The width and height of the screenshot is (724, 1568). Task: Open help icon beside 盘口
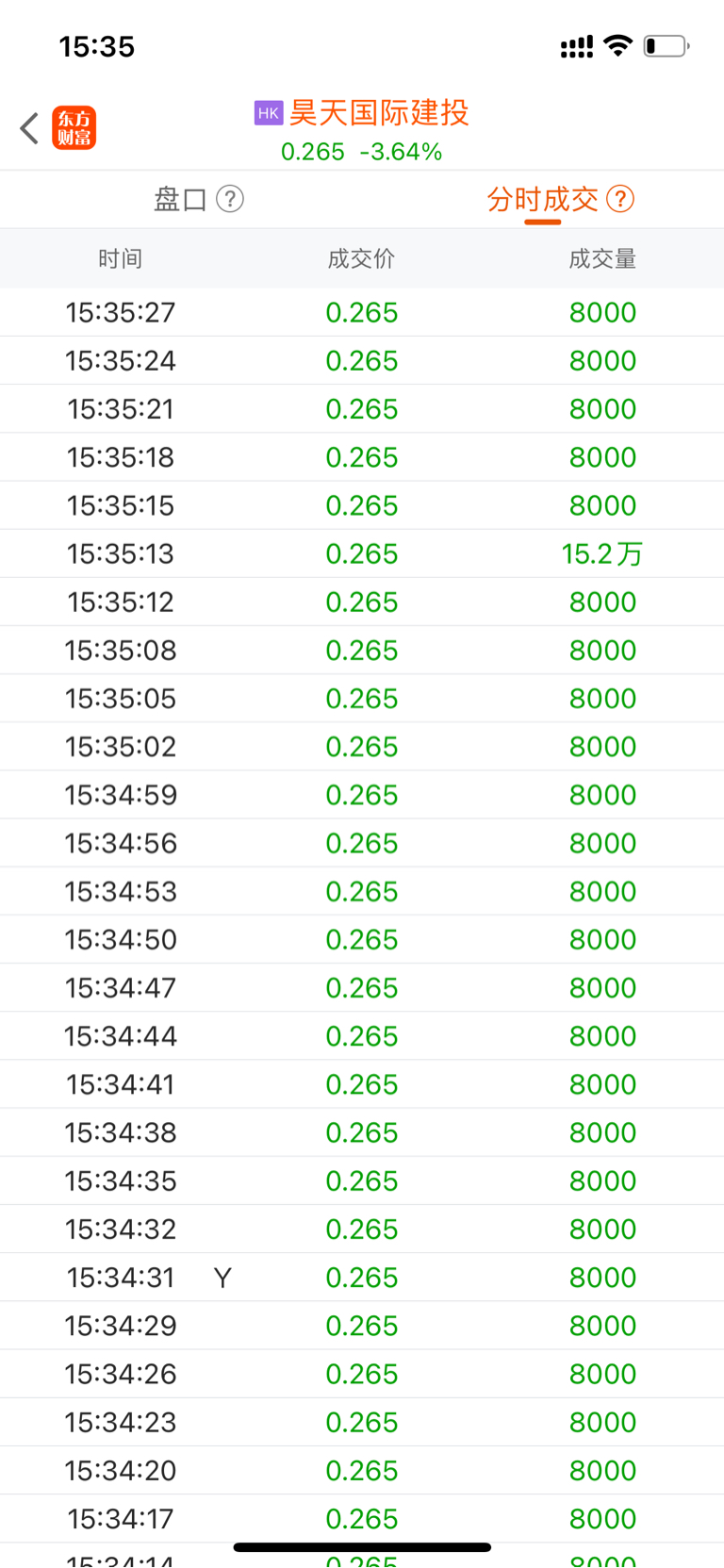230,199
